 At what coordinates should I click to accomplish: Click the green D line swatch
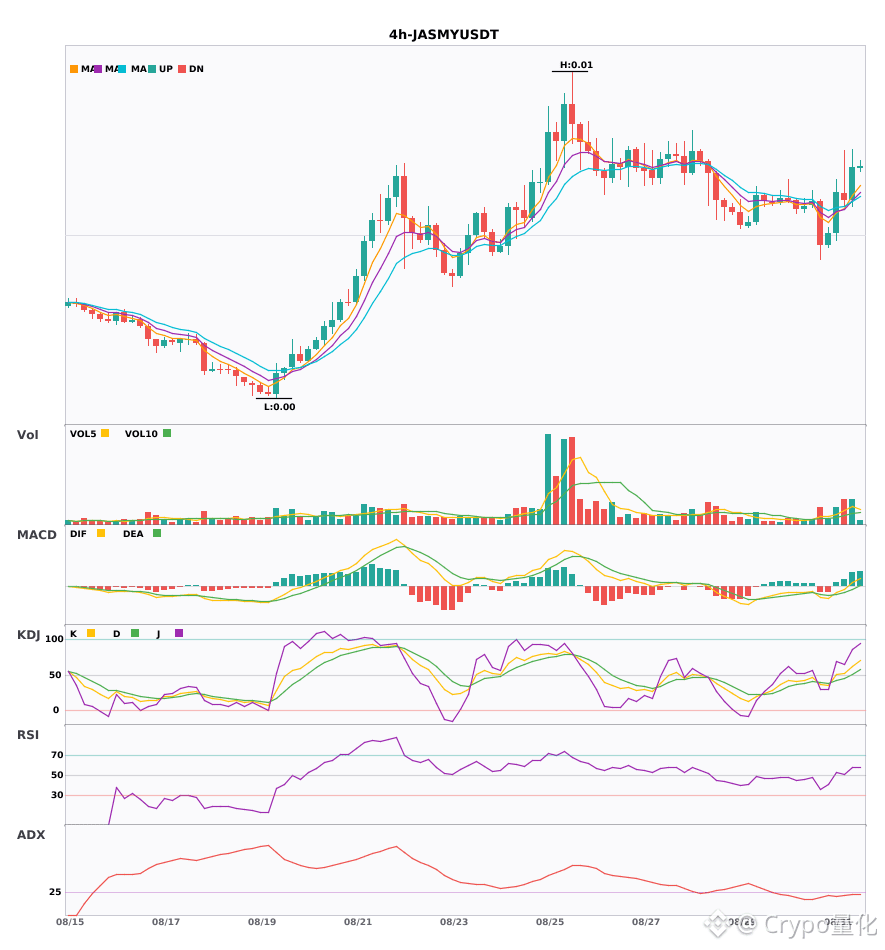(134, 633)
